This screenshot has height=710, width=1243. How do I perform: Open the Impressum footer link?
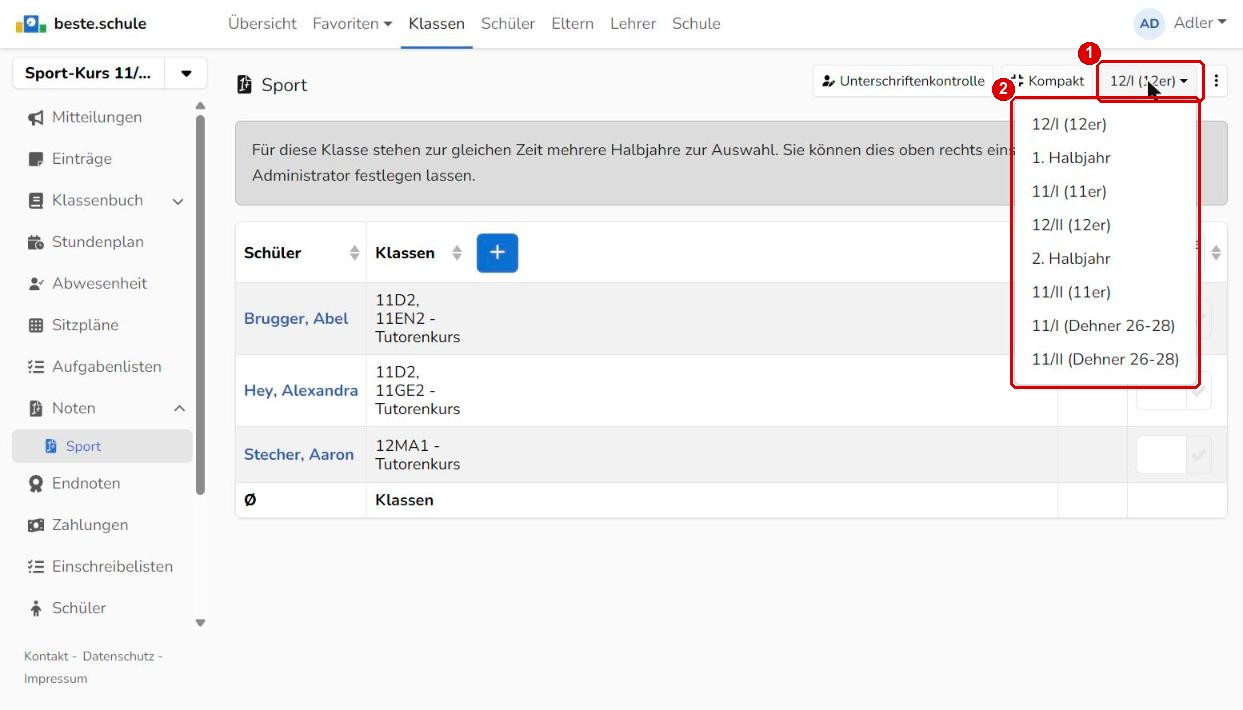tap(56, 679)
